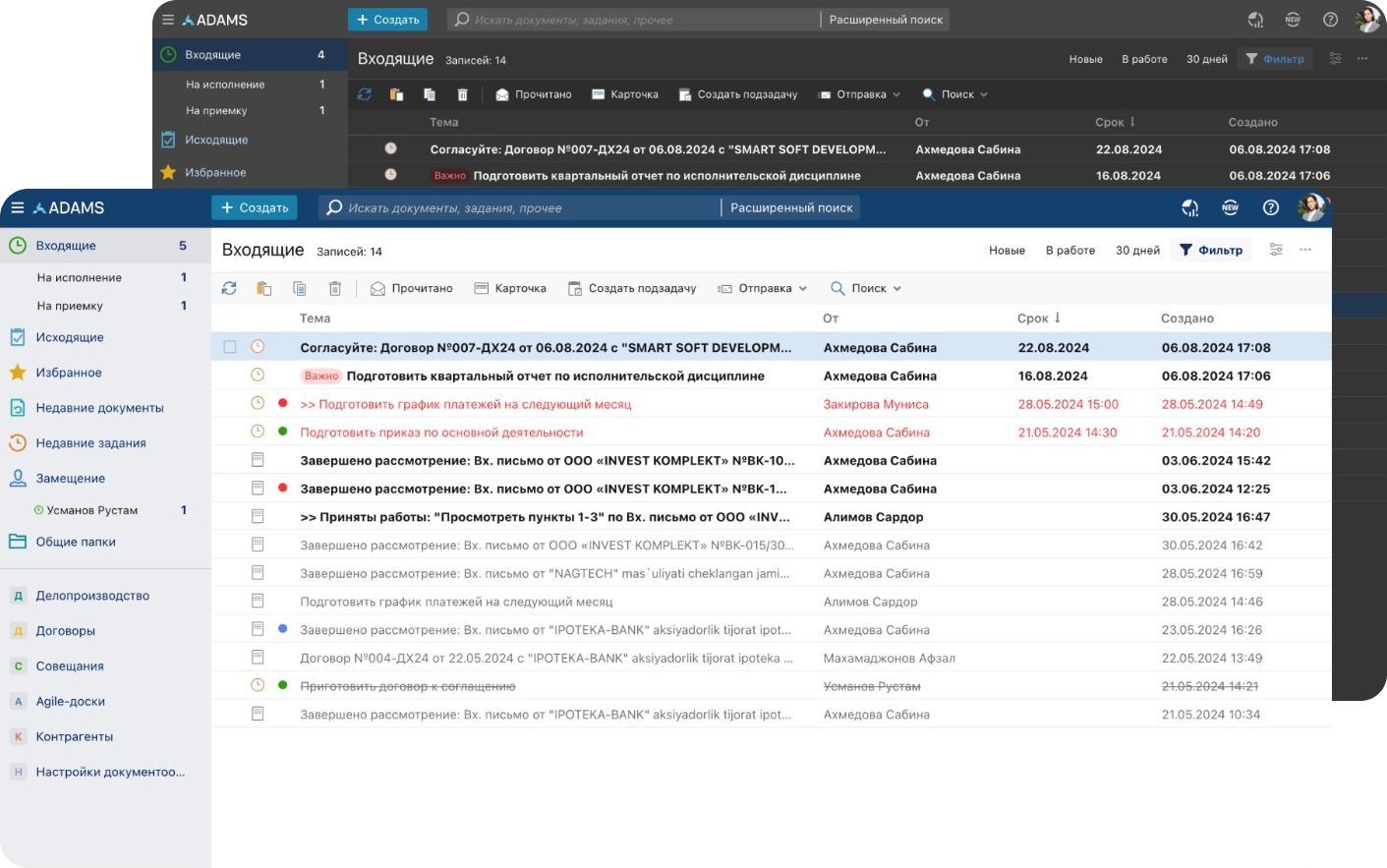1387x868 pixels.
Task: Open Недавние документы in the sidebar
Action: [99, 408]
